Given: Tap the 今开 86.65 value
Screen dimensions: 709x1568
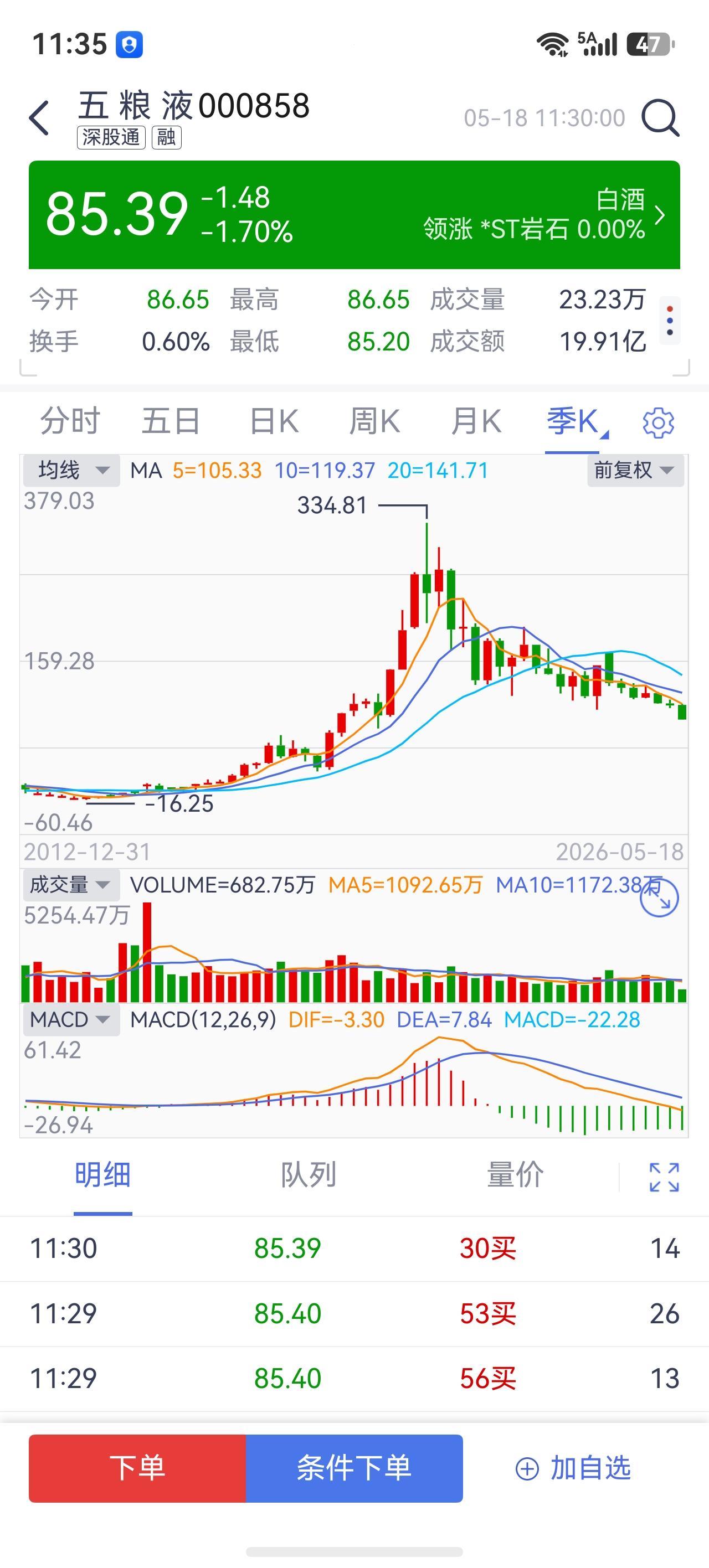Looking at the screenshot, I should click(x=178, y=300).
